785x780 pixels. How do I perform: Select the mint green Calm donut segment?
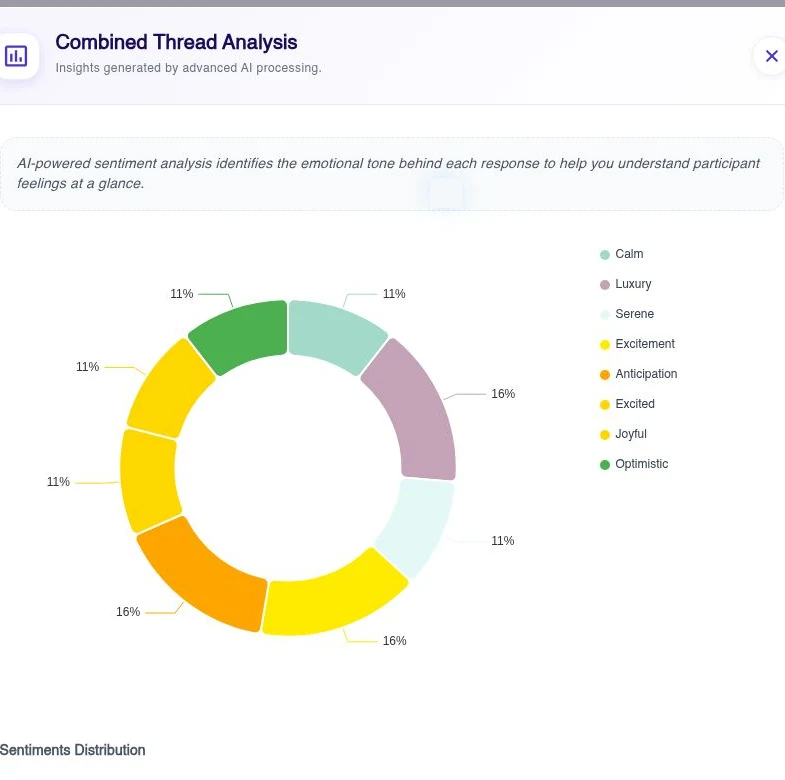click(333, 334)
